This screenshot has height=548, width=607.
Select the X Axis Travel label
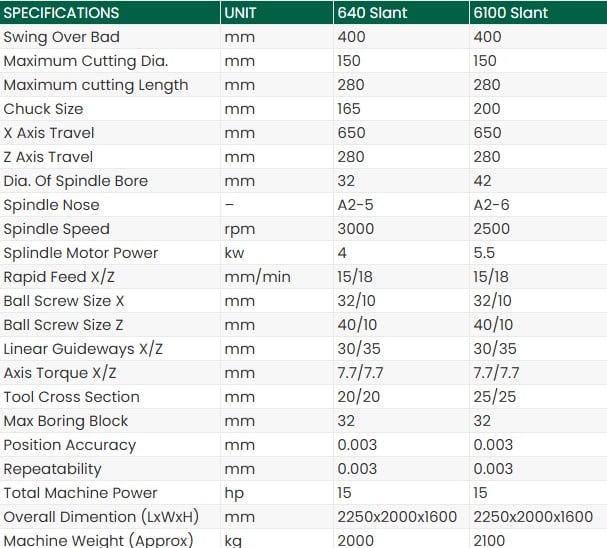[49, 133]
